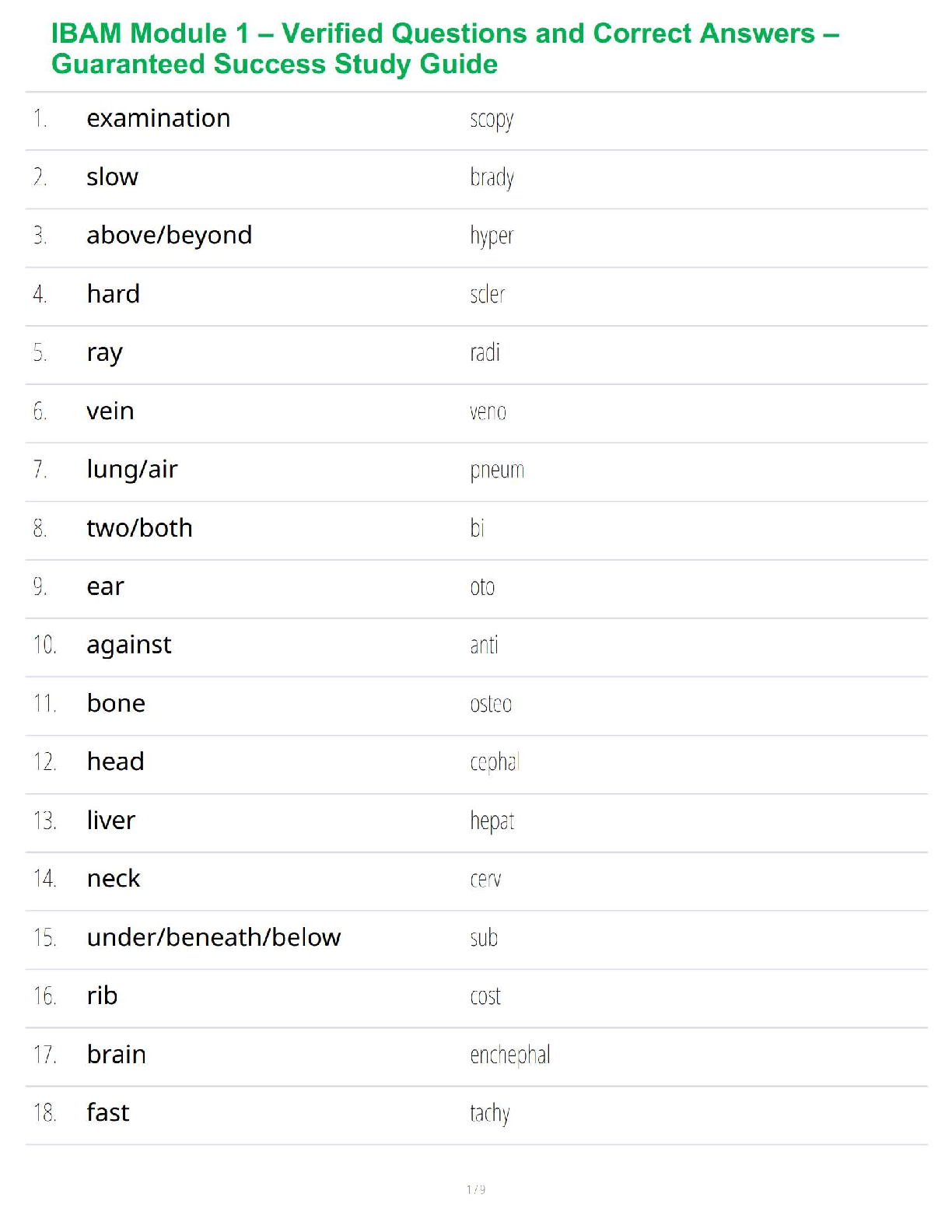Viewport: 952px width, 1232px height.
Task: Select the answer "brady"
Action: (492, 178)
